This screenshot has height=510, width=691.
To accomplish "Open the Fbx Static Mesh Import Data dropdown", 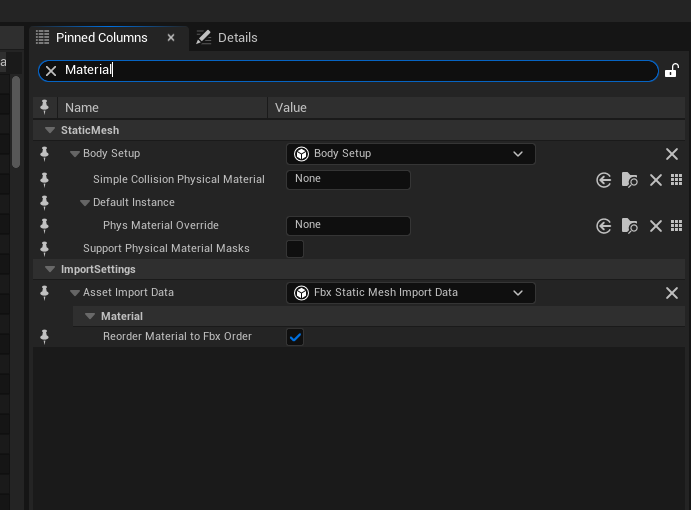I will pyautogui.click(x=410, y=293).
